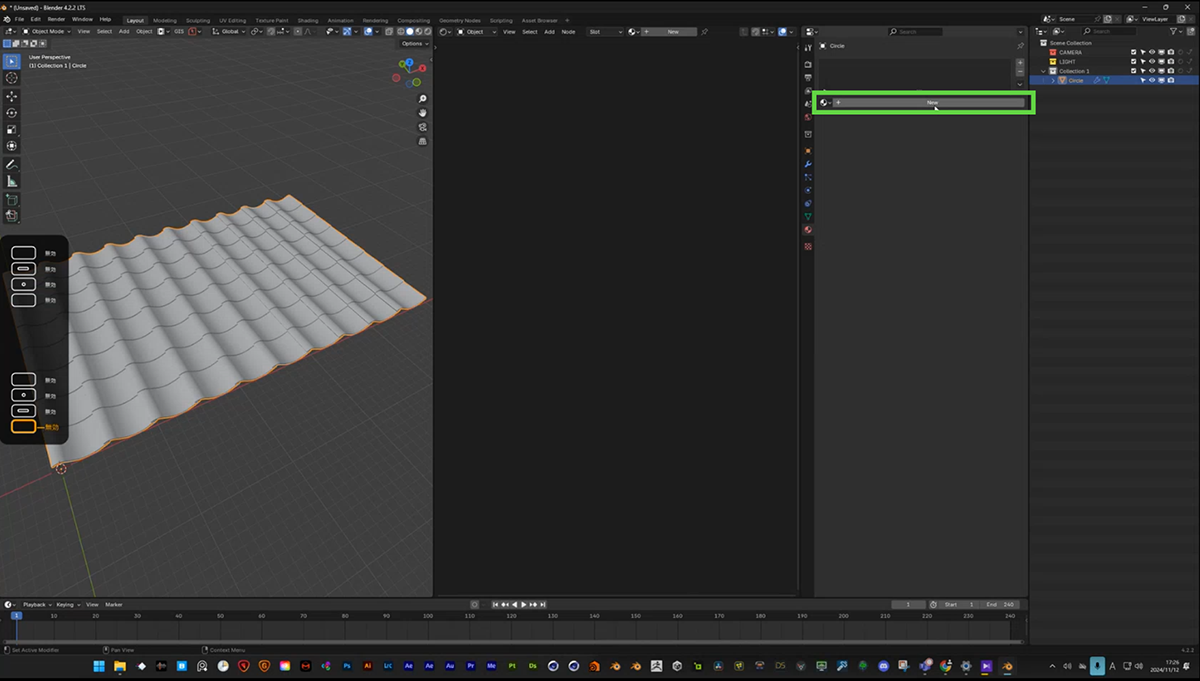Select the Scale tool in viewport toolbar
This screenshot has width=1200, height=681.
pyautogui.click(x=12, y=130)
